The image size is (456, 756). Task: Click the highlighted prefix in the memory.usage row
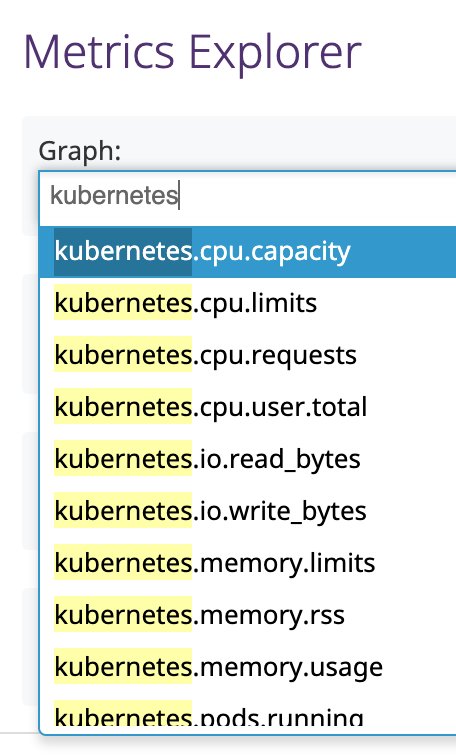(123, 666)
